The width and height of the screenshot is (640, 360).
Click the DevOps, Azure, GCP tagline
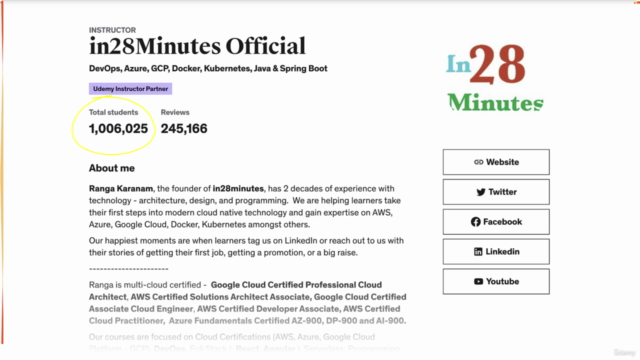(208, 69)
